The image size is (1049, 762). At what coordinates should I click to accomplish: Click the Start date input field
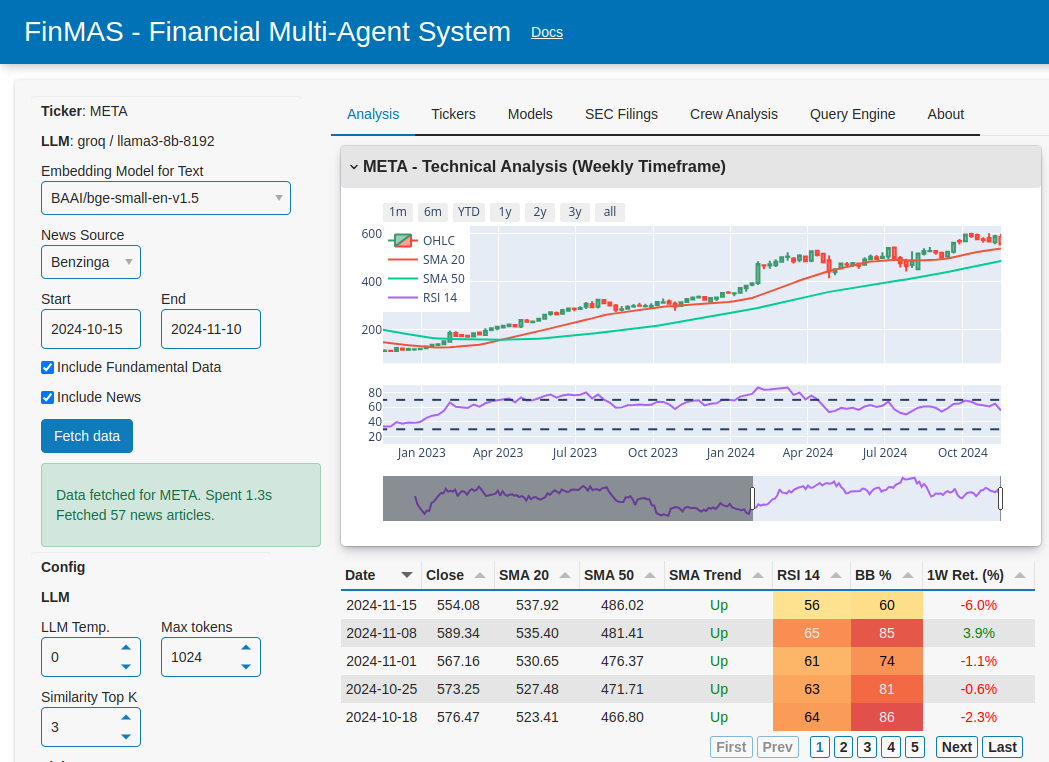91,328
